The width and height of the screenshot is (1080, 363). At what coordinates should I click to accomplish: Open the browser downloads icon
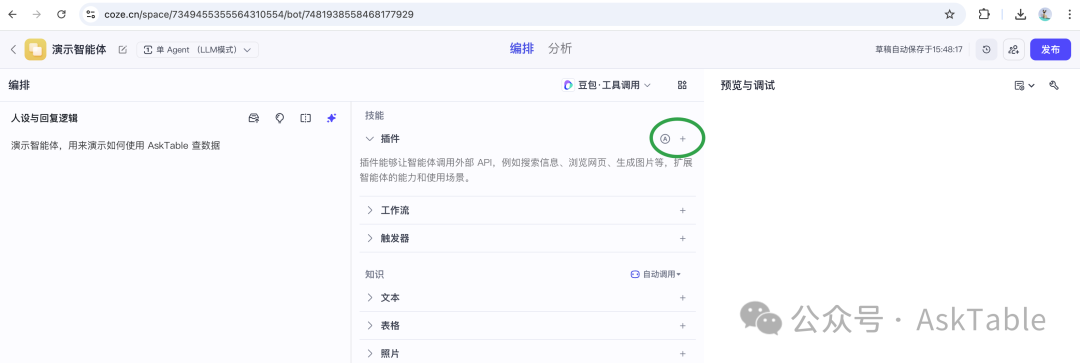click(1021, 14)
